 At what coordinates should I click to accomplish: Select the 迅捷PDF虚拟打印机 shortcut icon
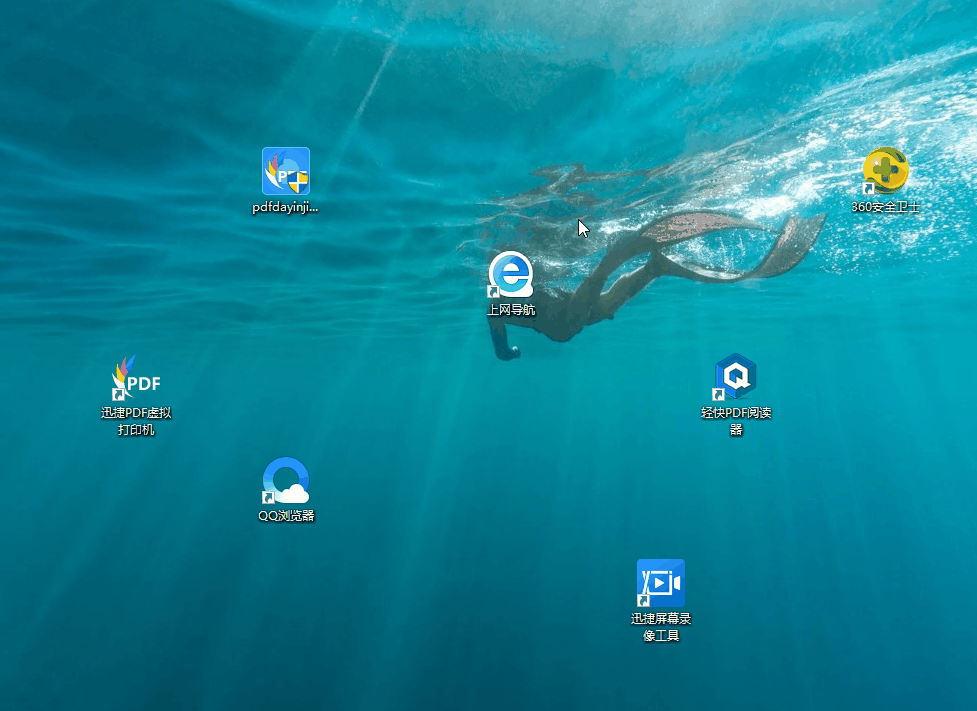136,378
